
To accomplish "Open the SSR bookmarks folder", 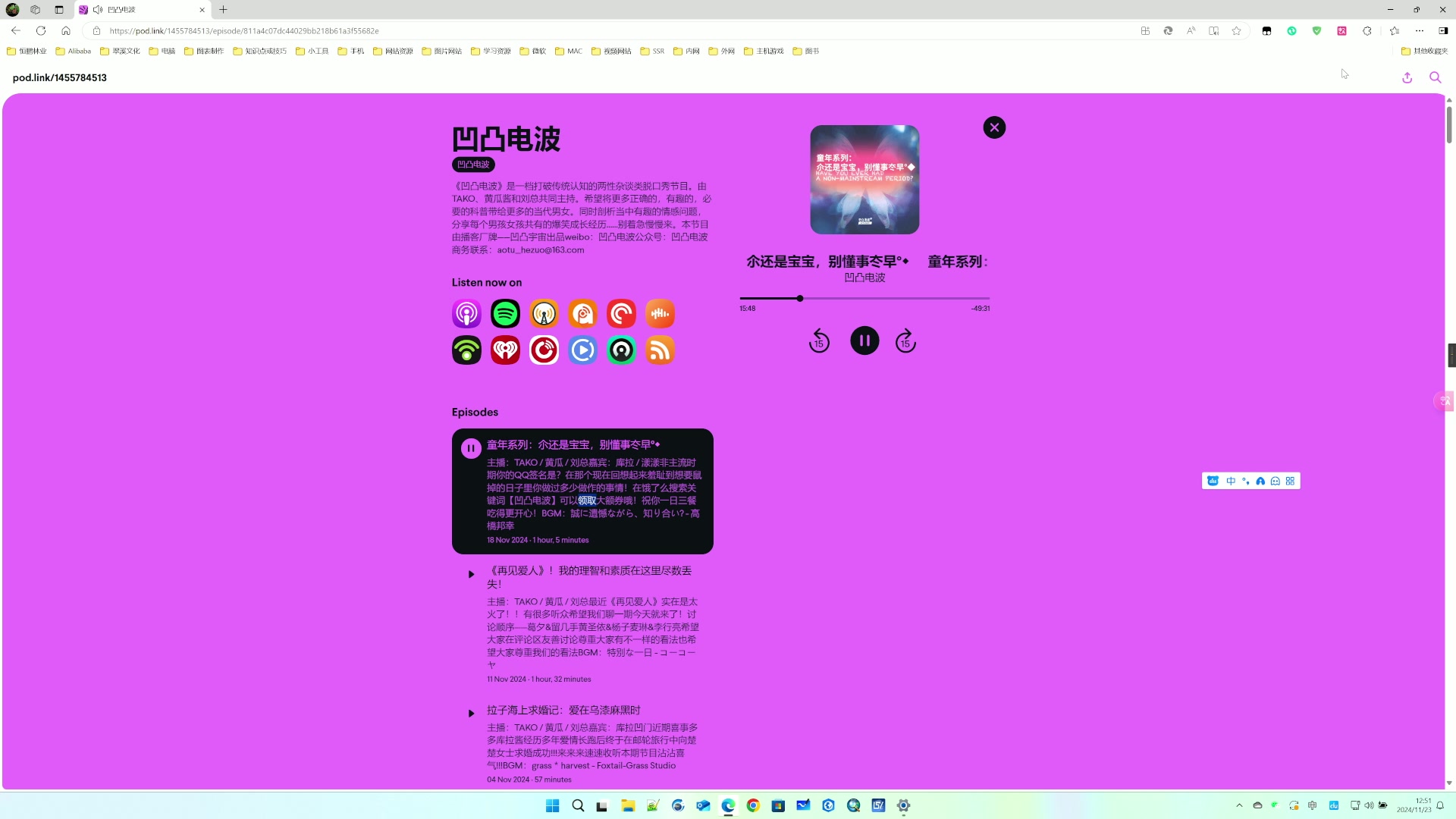I will click(x=652, y=52).
